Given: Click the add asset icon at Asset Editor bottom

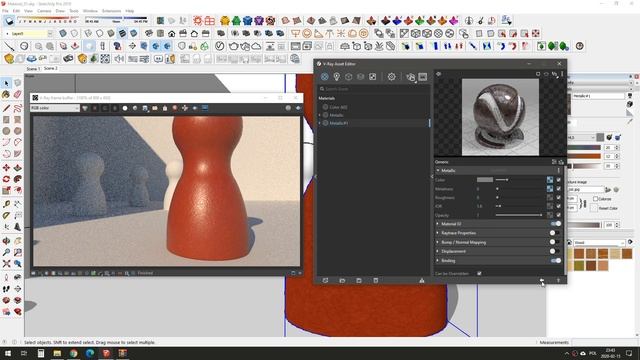Looking at the screenshot, I should coord(325,280).
